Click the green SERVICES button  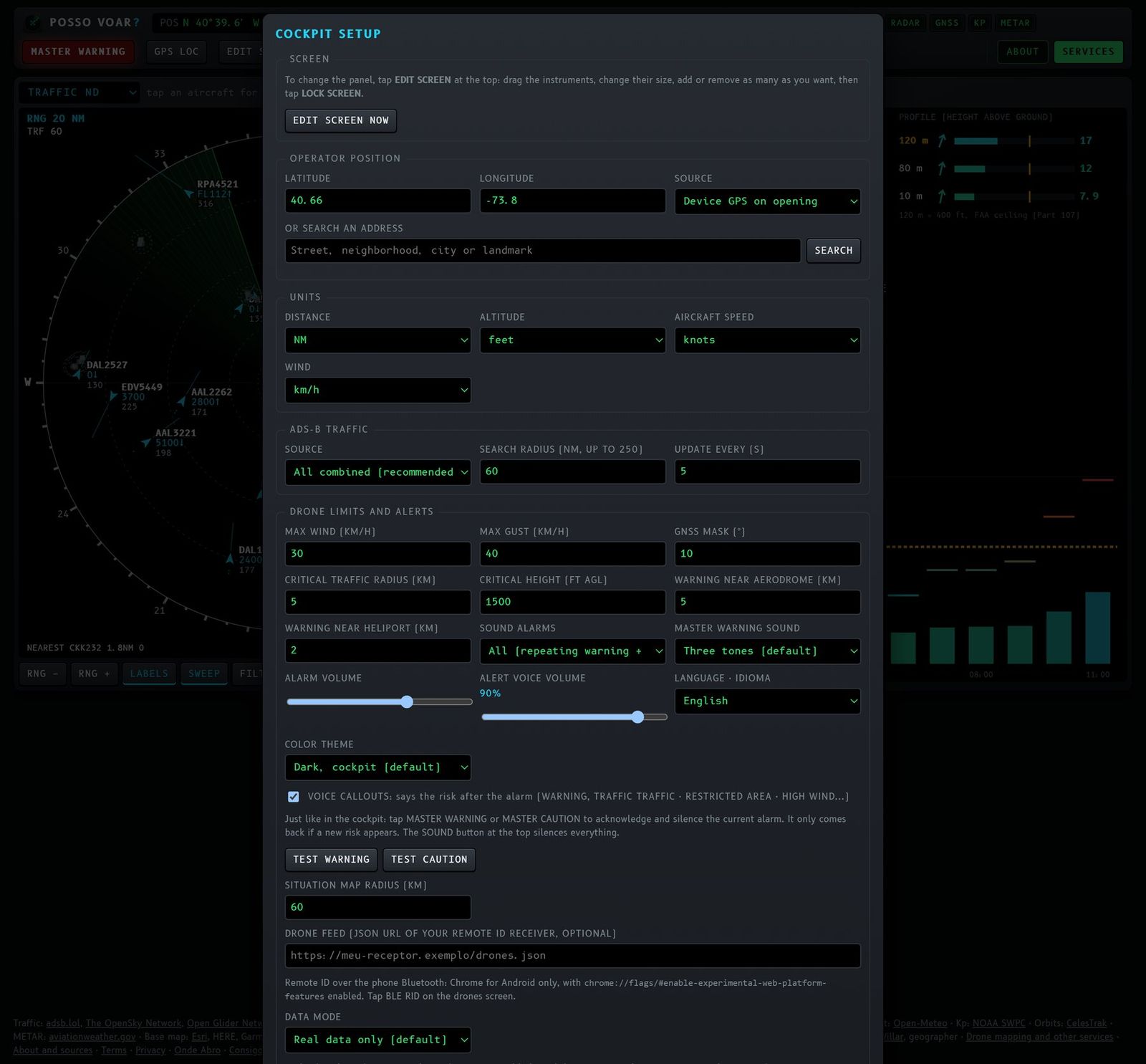tap(1088, 52)
